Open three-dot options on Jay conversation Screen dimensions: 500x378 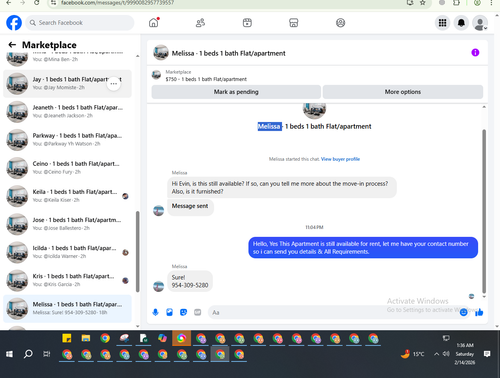tap(114, 84)
